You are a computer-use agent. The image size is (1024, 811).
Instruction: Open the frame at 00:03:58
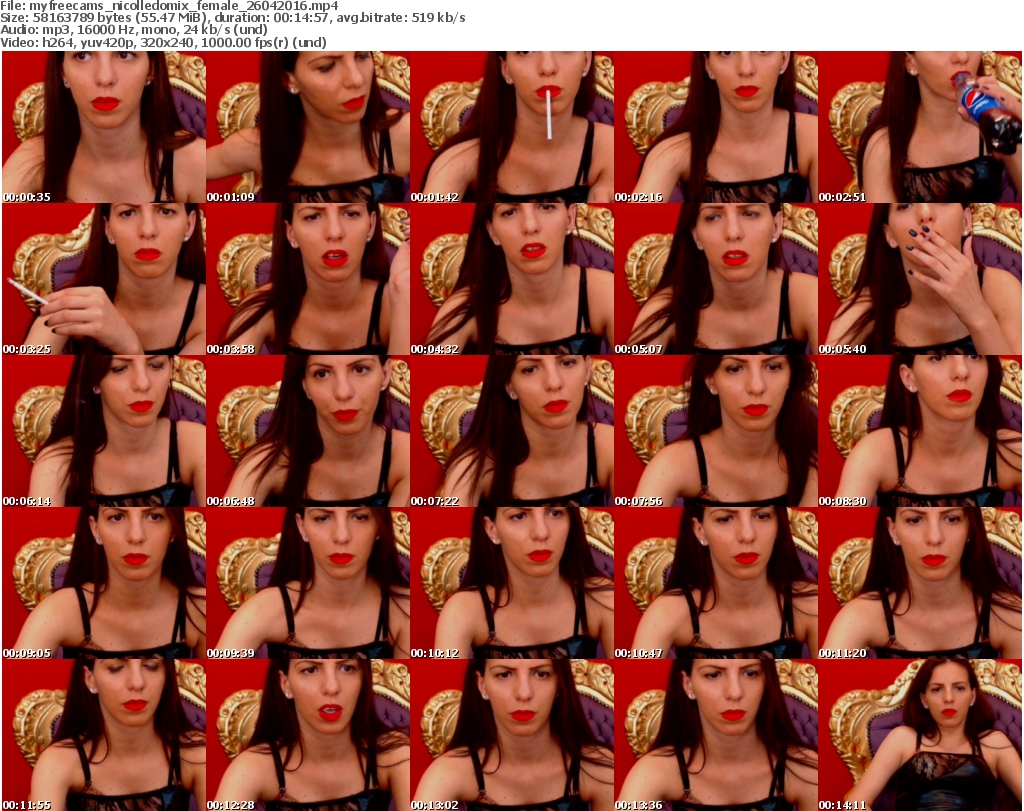pyautogui.click(x=308, y=279)
